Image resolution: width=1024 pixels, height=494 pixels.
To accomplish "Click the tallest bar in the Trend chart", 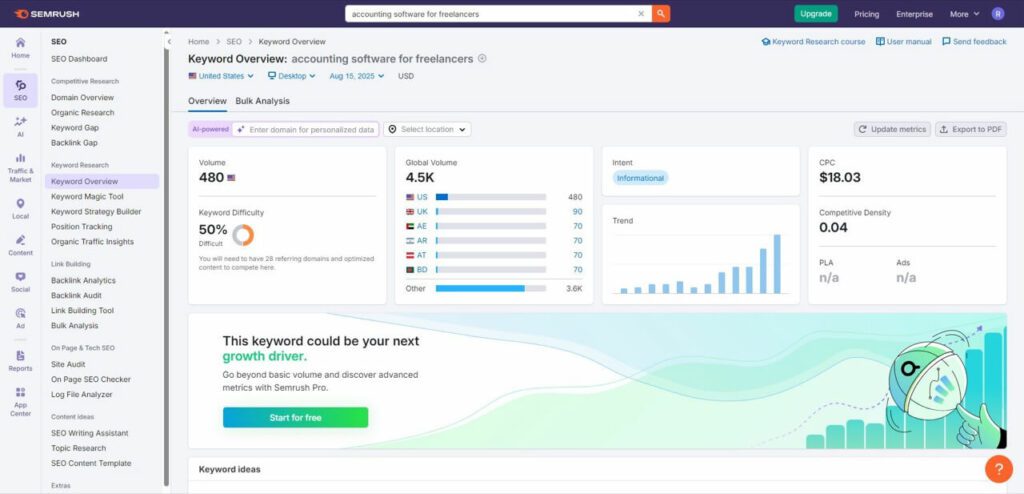I will coord(777,264).
